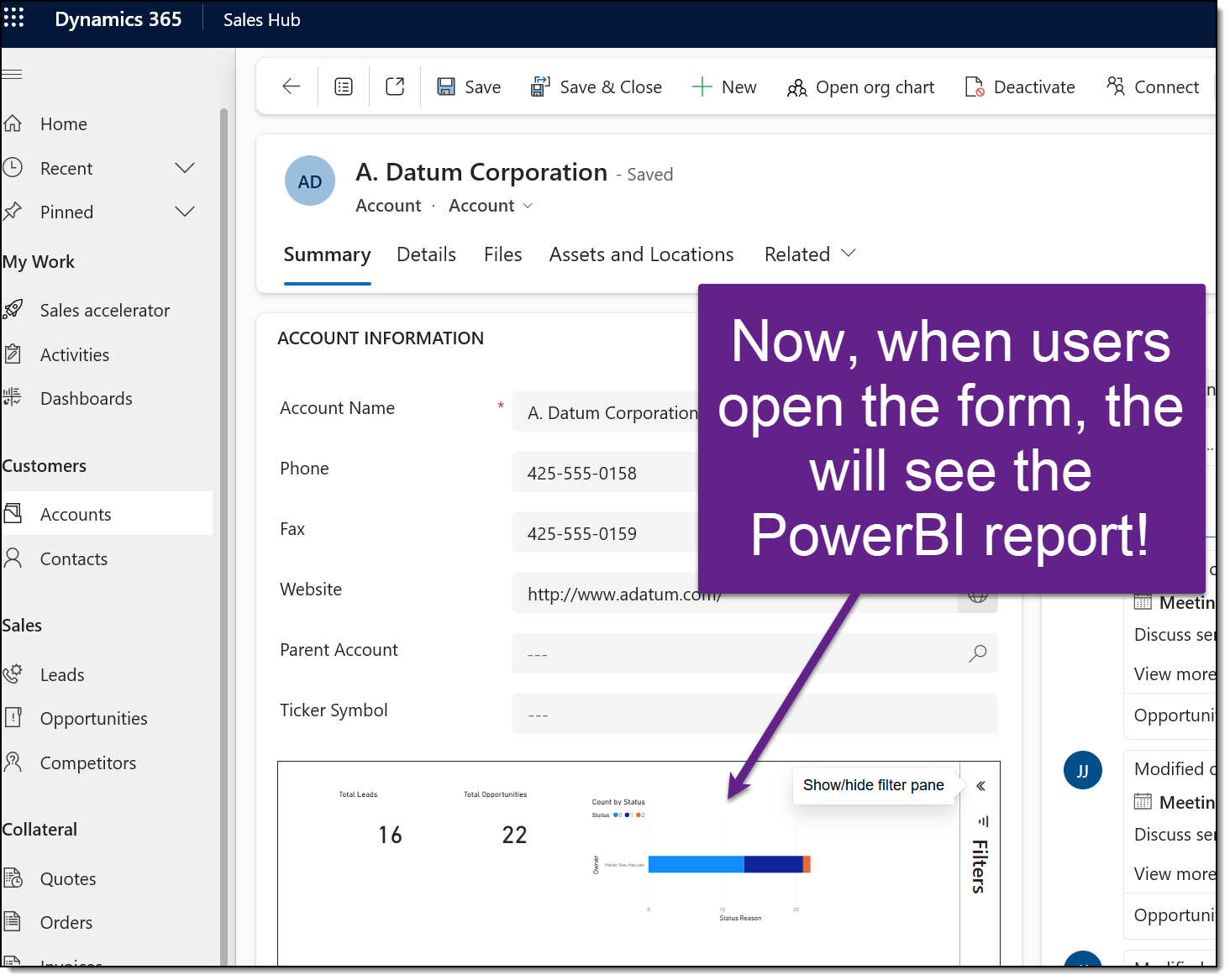Click Open org chart label
Screen dimensions: 1230x980
875,87
